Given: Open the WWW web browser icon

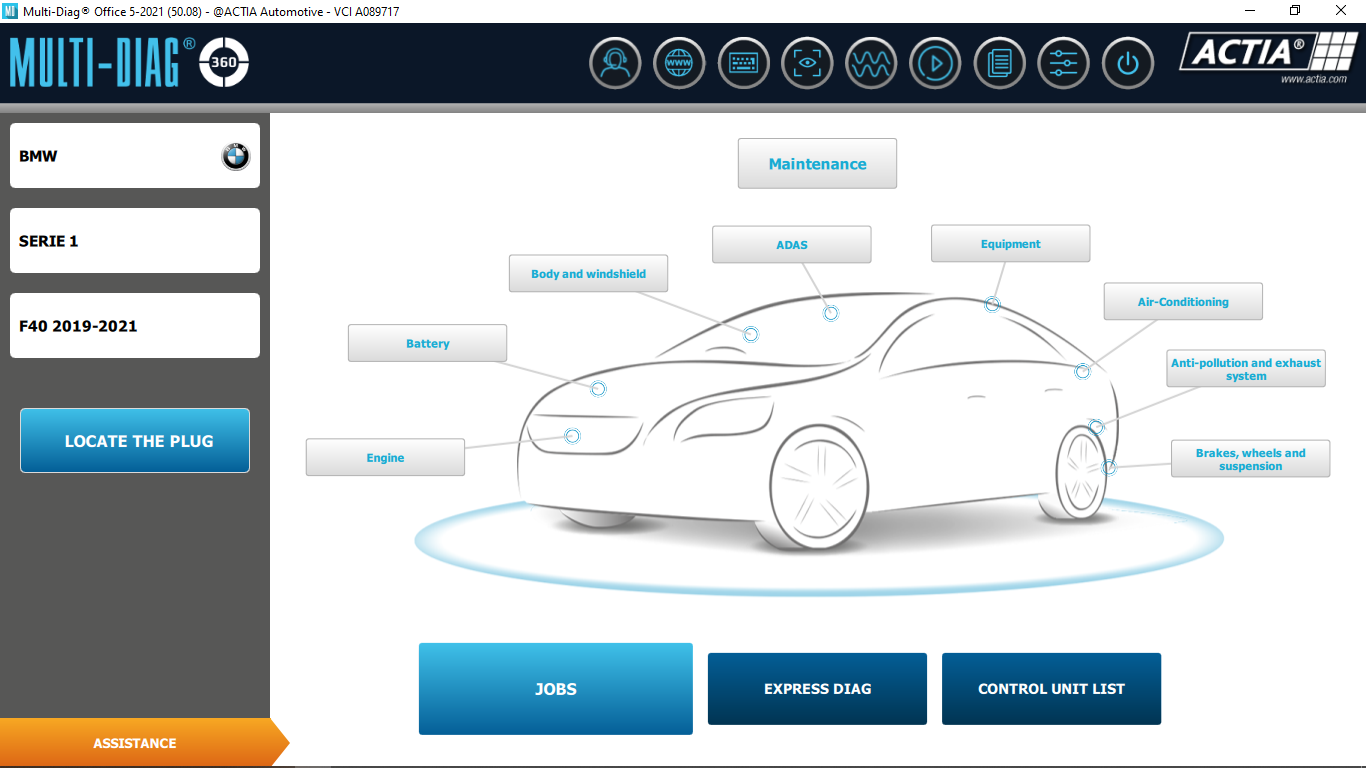Looking at the screenshot, I should click(x=679, y=63).
